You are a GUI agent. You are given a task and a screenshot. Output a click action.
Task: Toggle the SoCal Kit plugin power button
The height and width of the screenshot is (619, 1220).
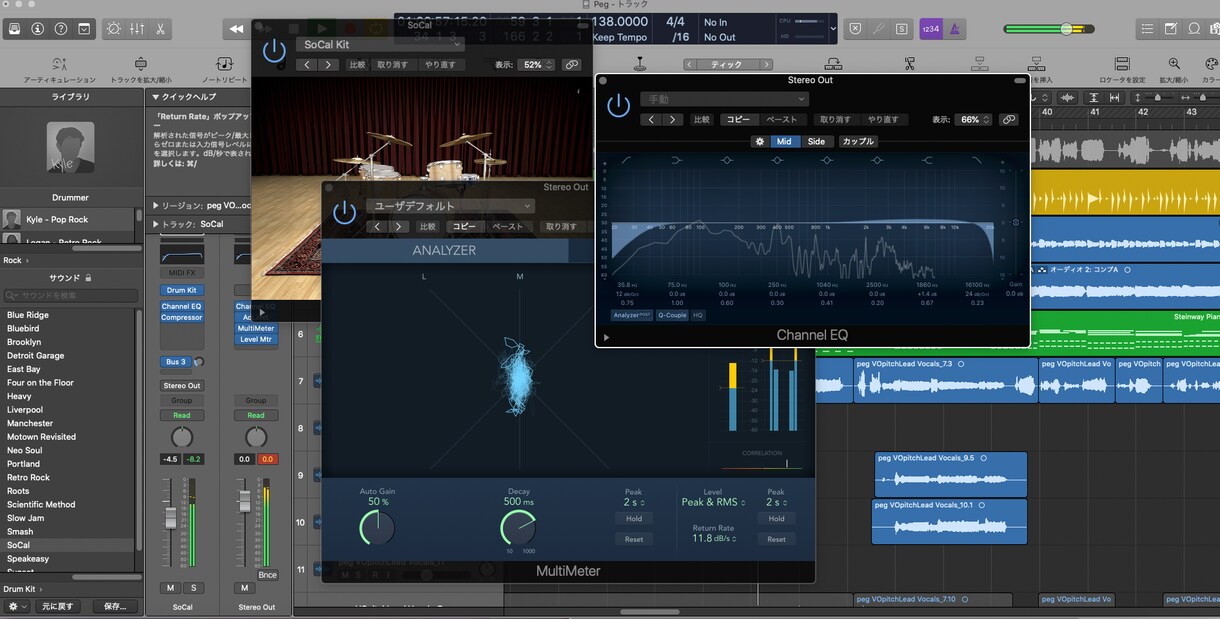273,50
